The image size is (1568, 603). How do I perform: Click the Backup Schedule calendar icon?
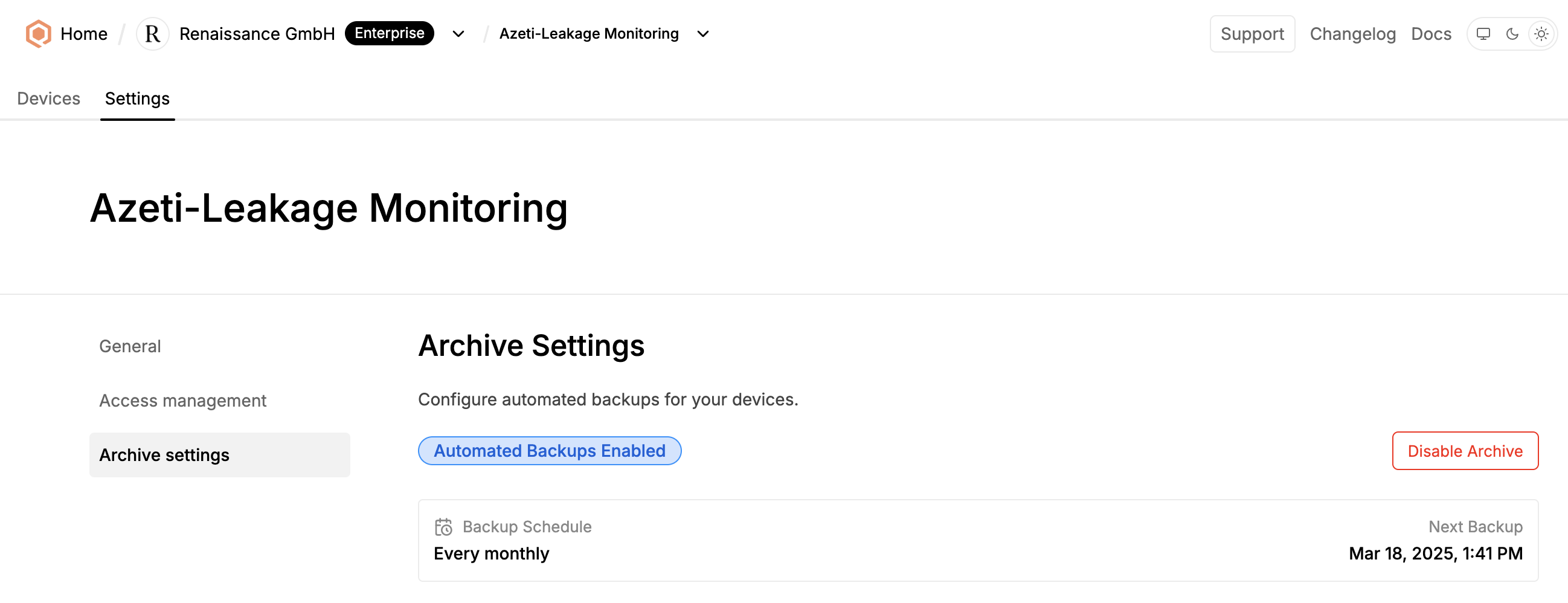coord(443,527)
